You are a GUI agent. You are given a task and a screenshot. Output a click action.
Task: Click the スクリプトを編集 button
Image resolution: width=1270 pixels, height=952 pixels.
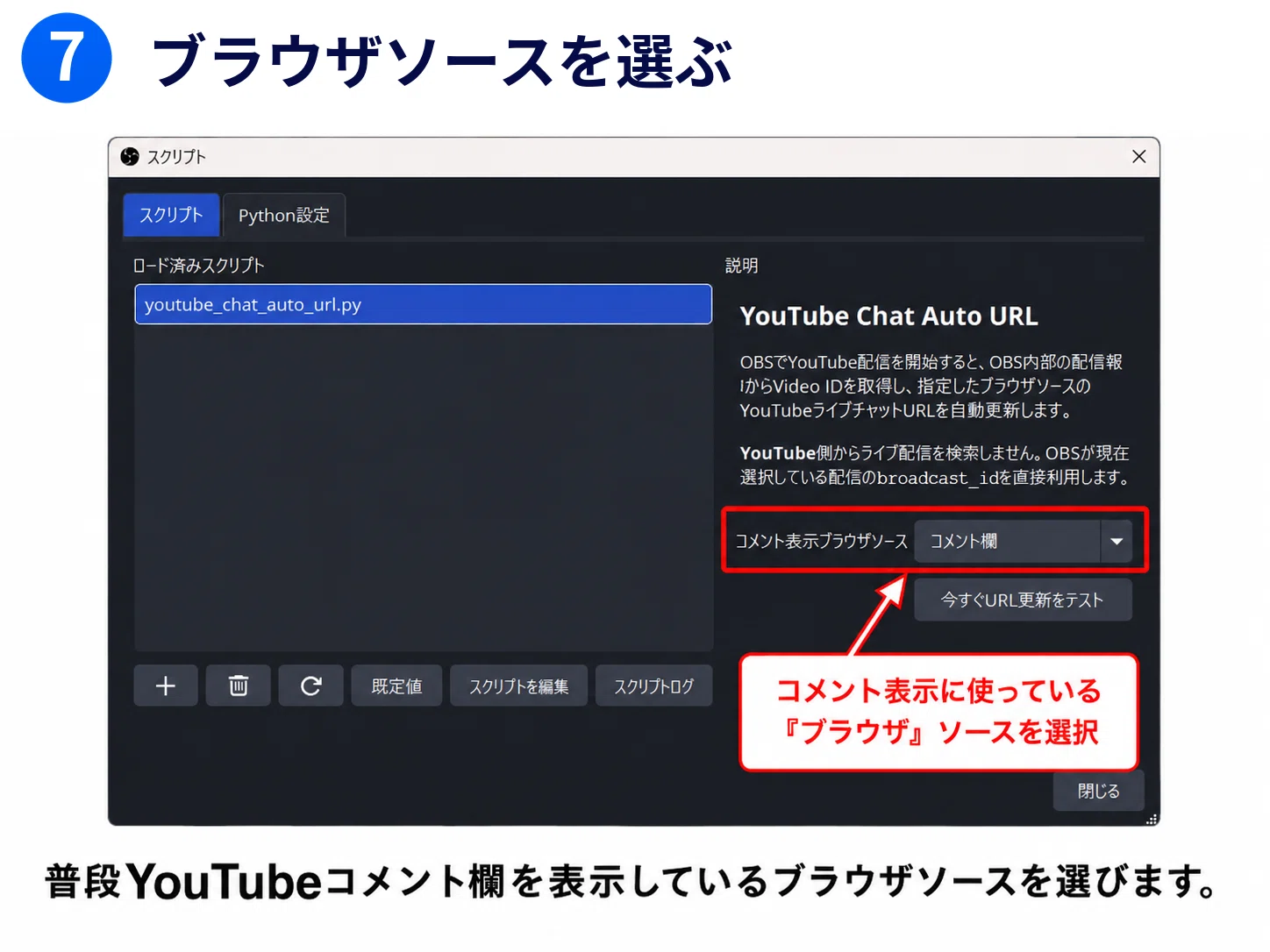click(518, 686)
